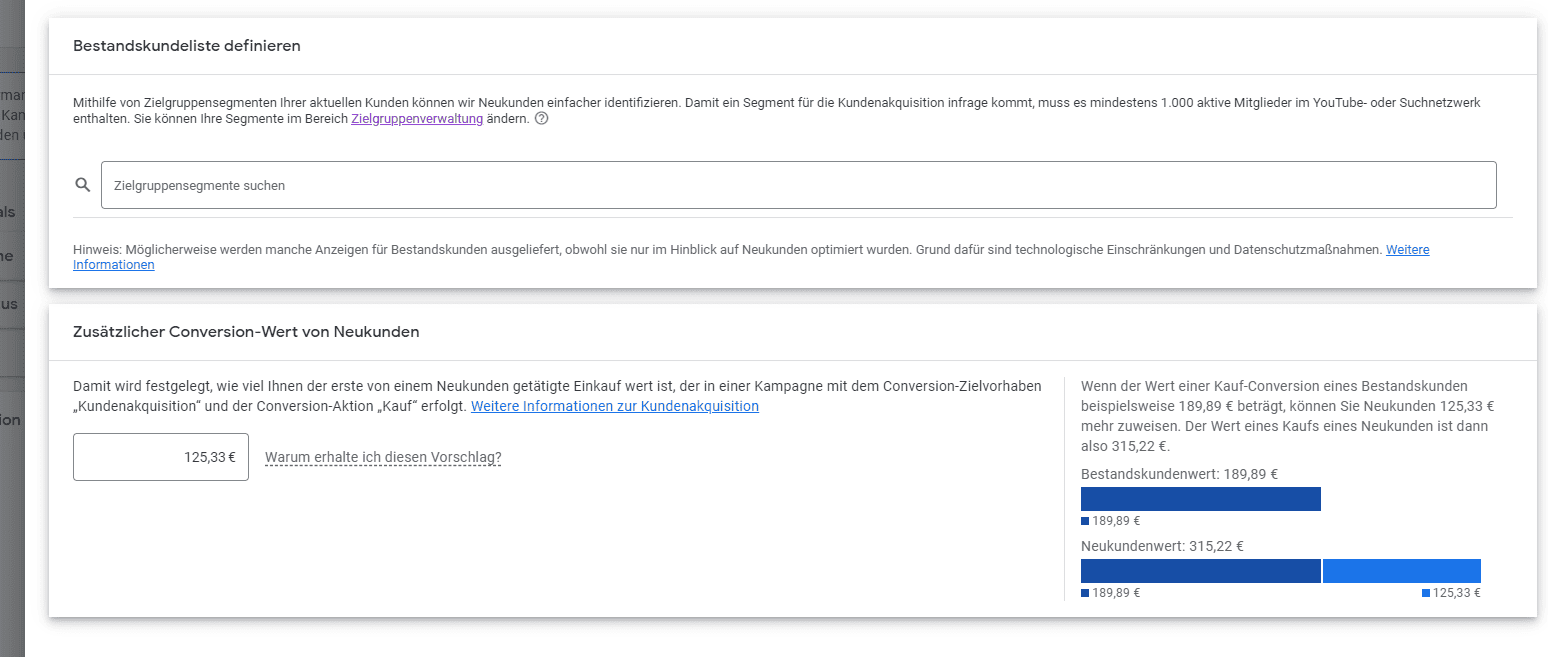The height and width of the screenshot is (657, 1548).
Task: Focus the Zielgruppensegmente suchen field
Action: [798, 185]
